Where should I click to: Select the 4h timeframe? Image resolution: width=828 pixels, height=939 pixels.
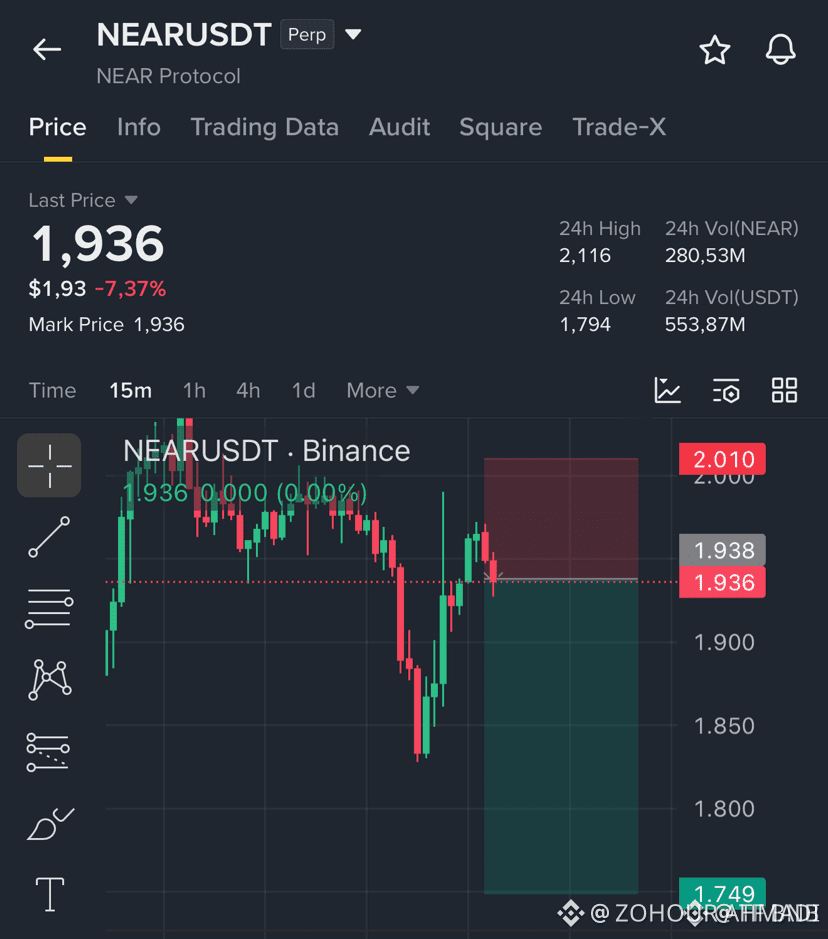(248, 390)
